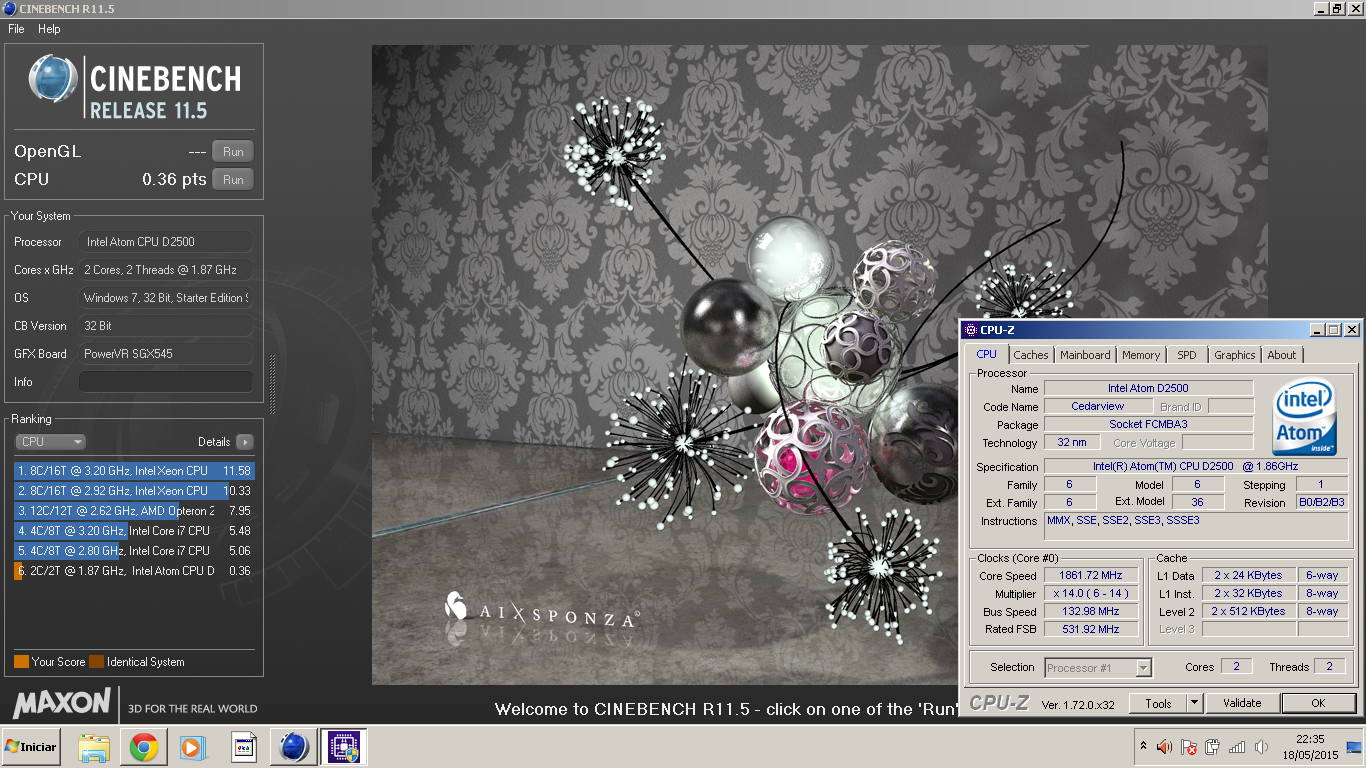Viewport: 1366px width, 768px height.
Task: Click the Cinebench title bar icon
Action: [10, 8]
